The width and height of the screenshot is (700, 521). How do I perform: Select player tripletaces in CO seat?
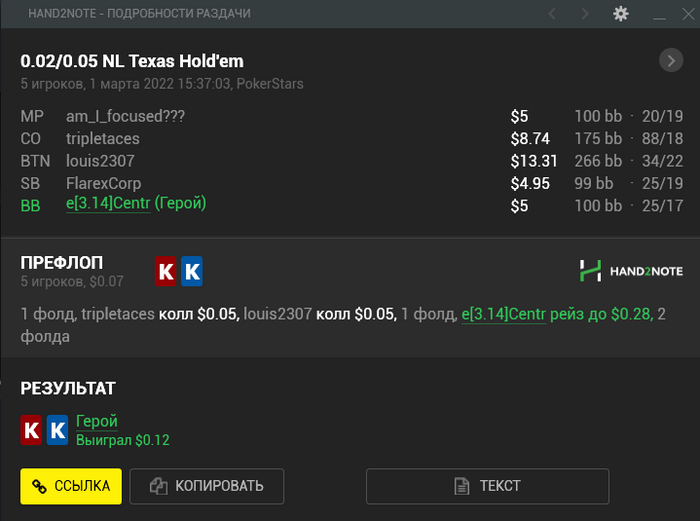[x=103, y=139]
